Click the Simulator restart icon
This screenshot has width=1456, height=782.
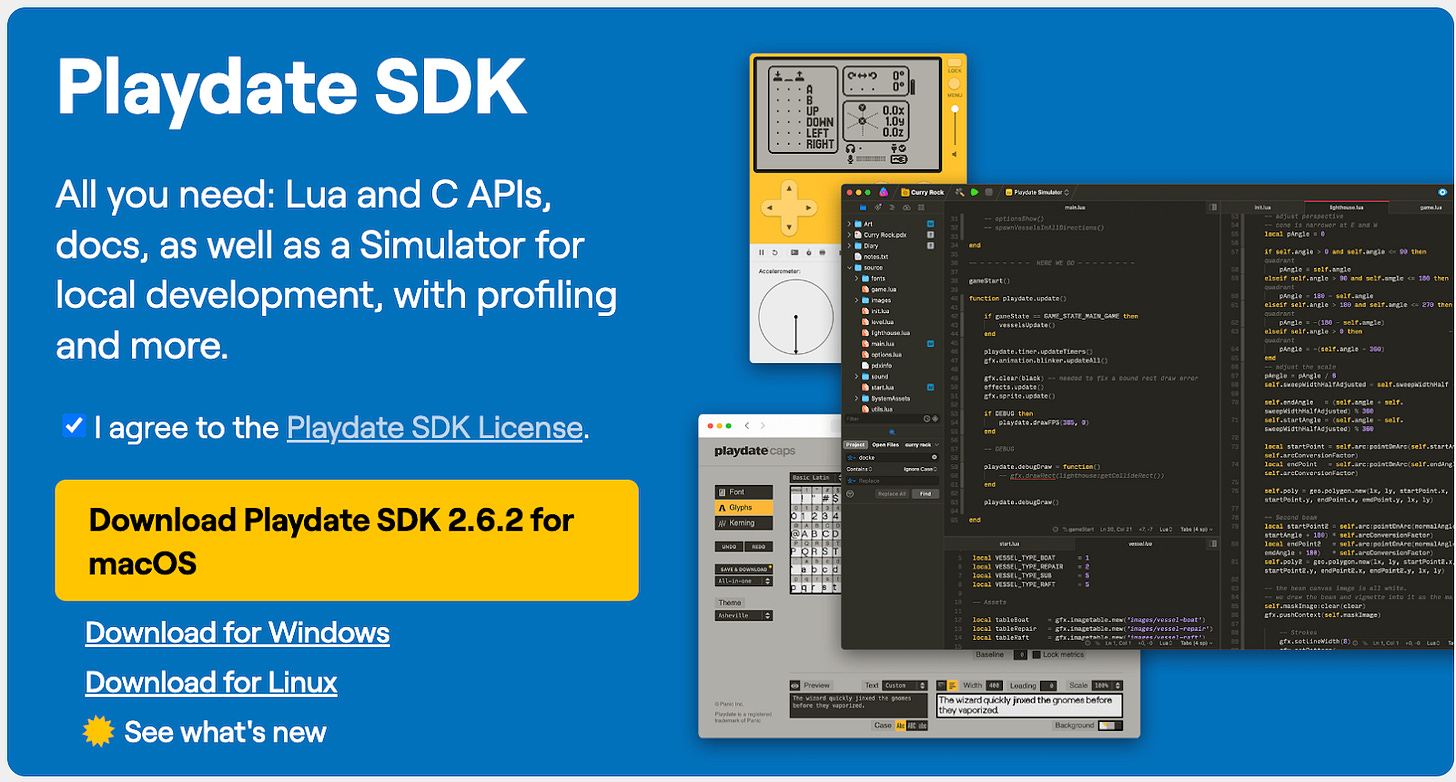[775, 252]
